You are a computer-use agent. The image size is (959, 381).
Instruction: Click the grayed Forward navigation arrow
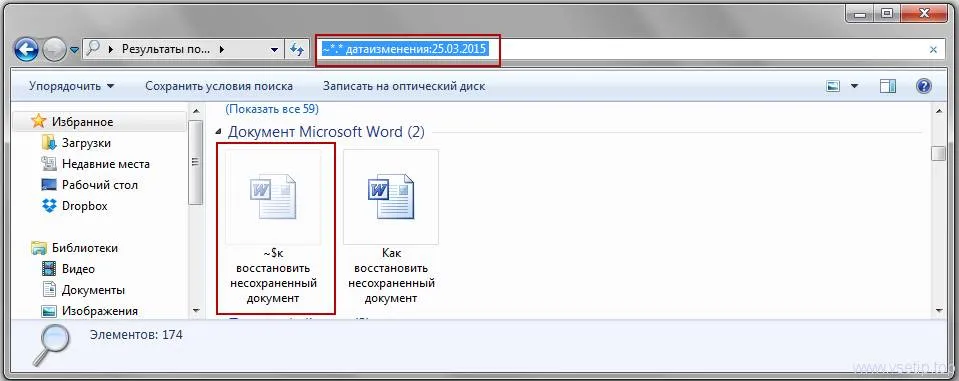[x=54, y=50]
